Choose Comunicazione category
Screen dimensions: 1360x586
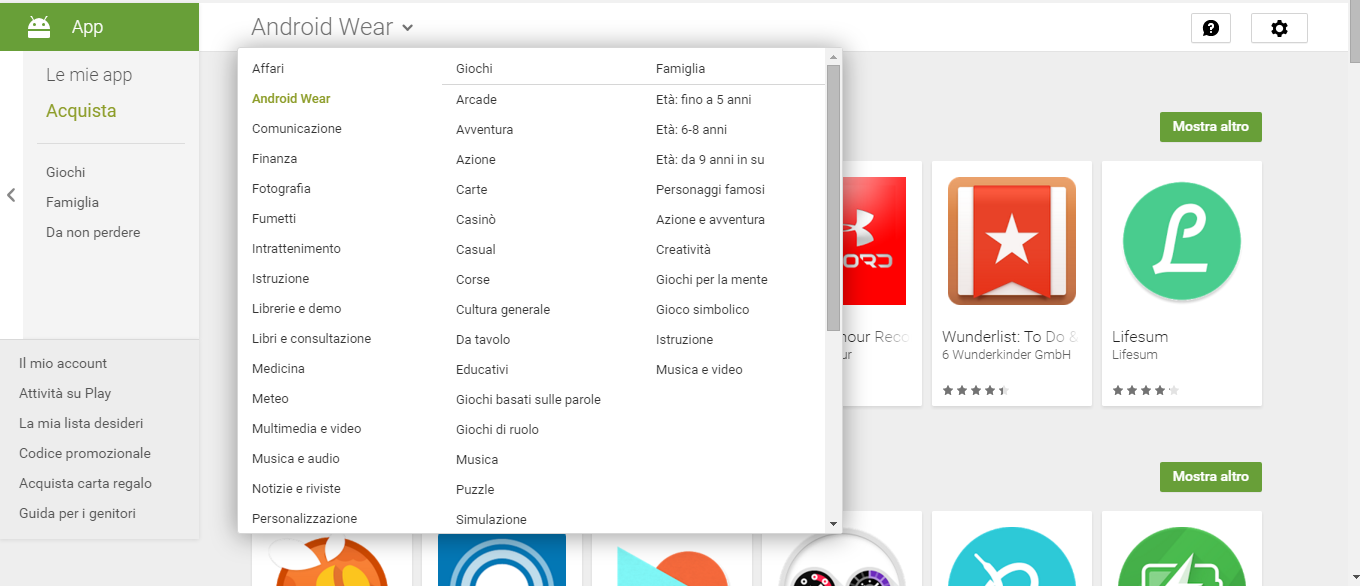pyautogui.click(x=297, y=129)
